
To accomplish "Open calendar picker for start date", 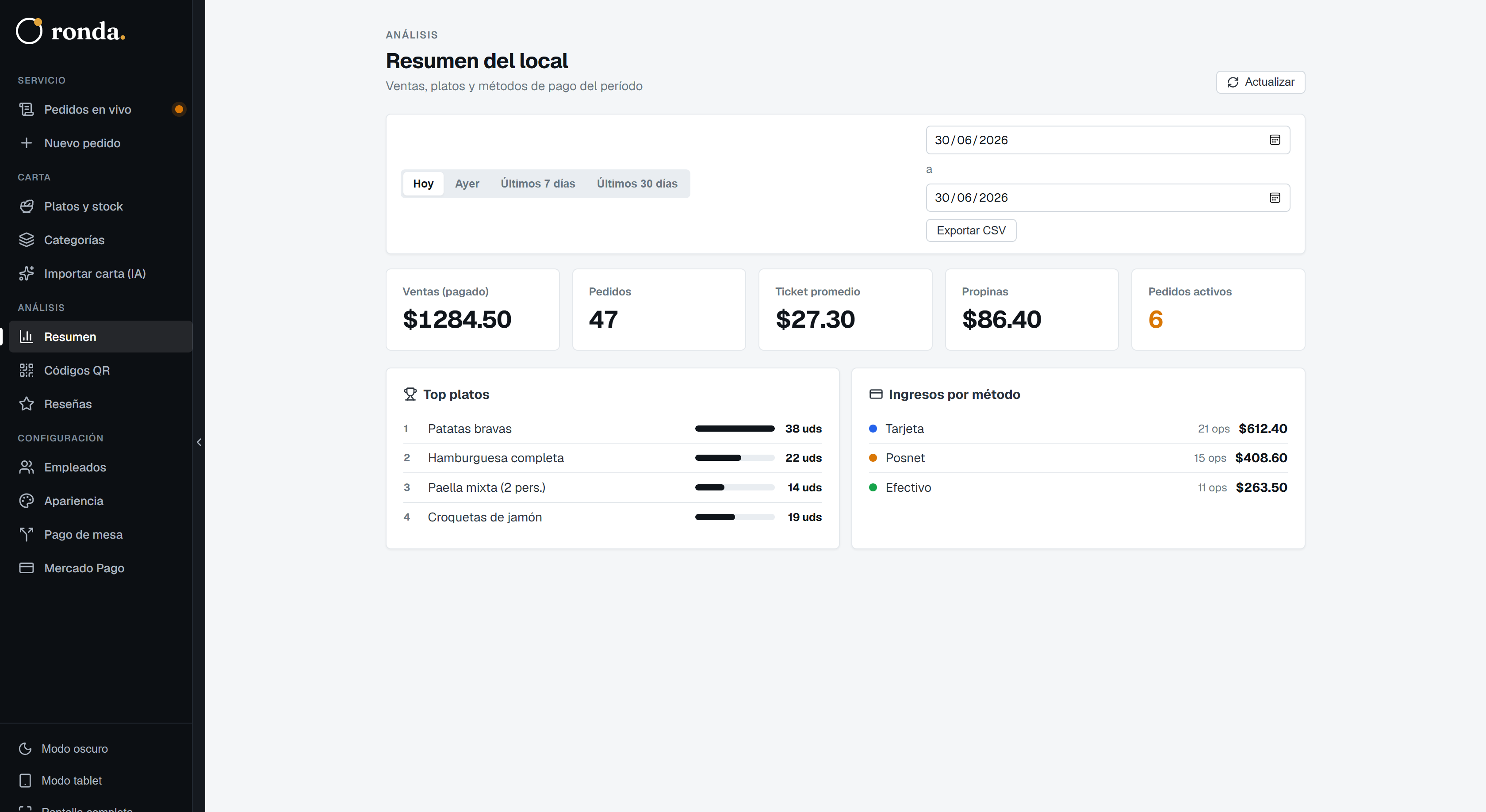I will point(1275,140).
